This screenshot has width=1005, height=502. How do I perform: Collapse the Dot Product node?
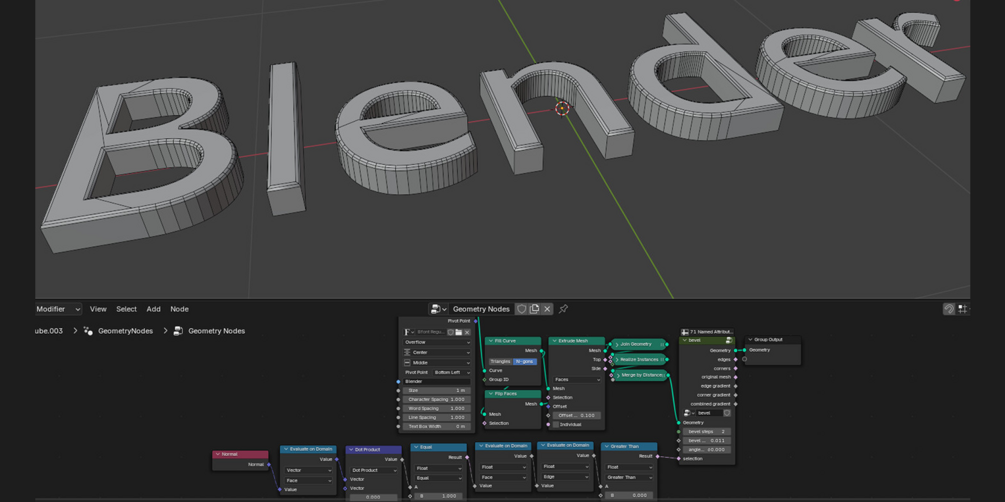tap(350, 449)
